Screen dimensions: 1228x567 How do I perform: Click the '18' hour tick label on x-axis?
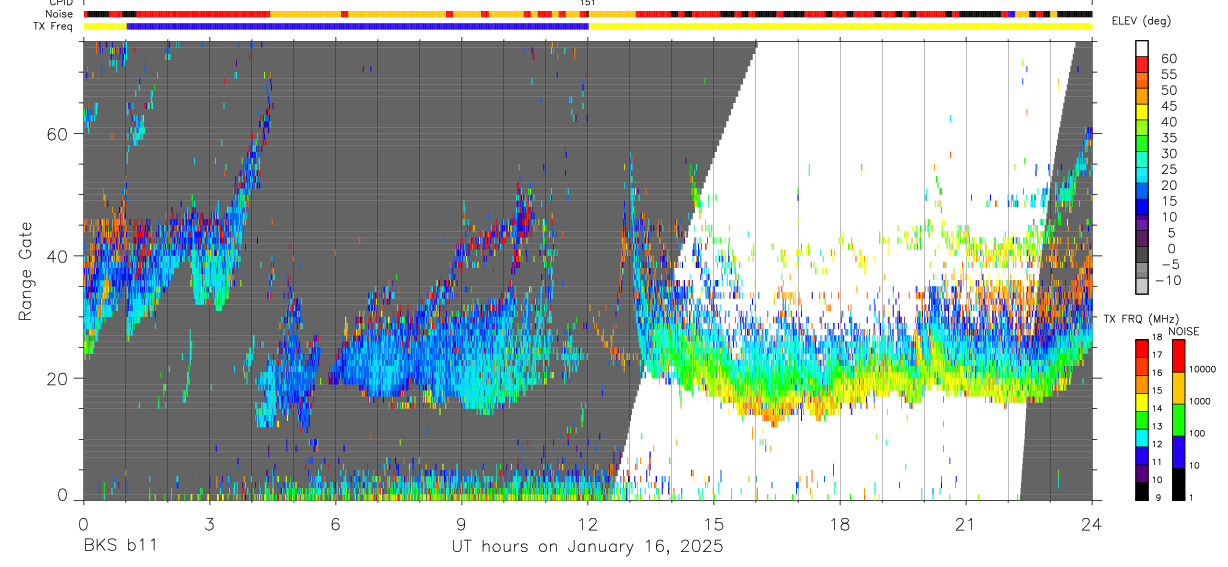coord(840,523)
